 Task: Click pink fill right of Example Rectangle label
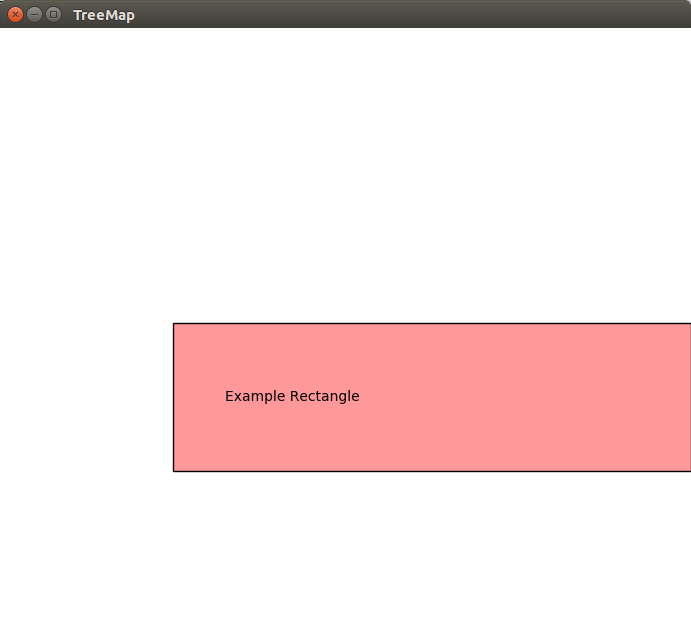520,396
